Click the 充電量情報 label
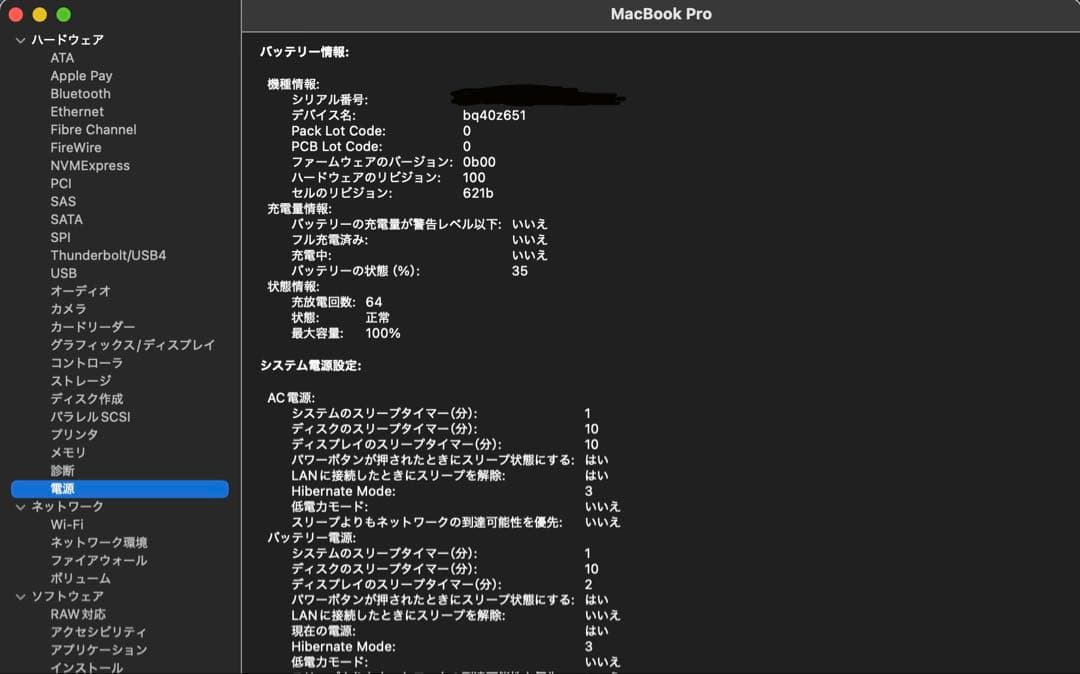 [300, 209]
